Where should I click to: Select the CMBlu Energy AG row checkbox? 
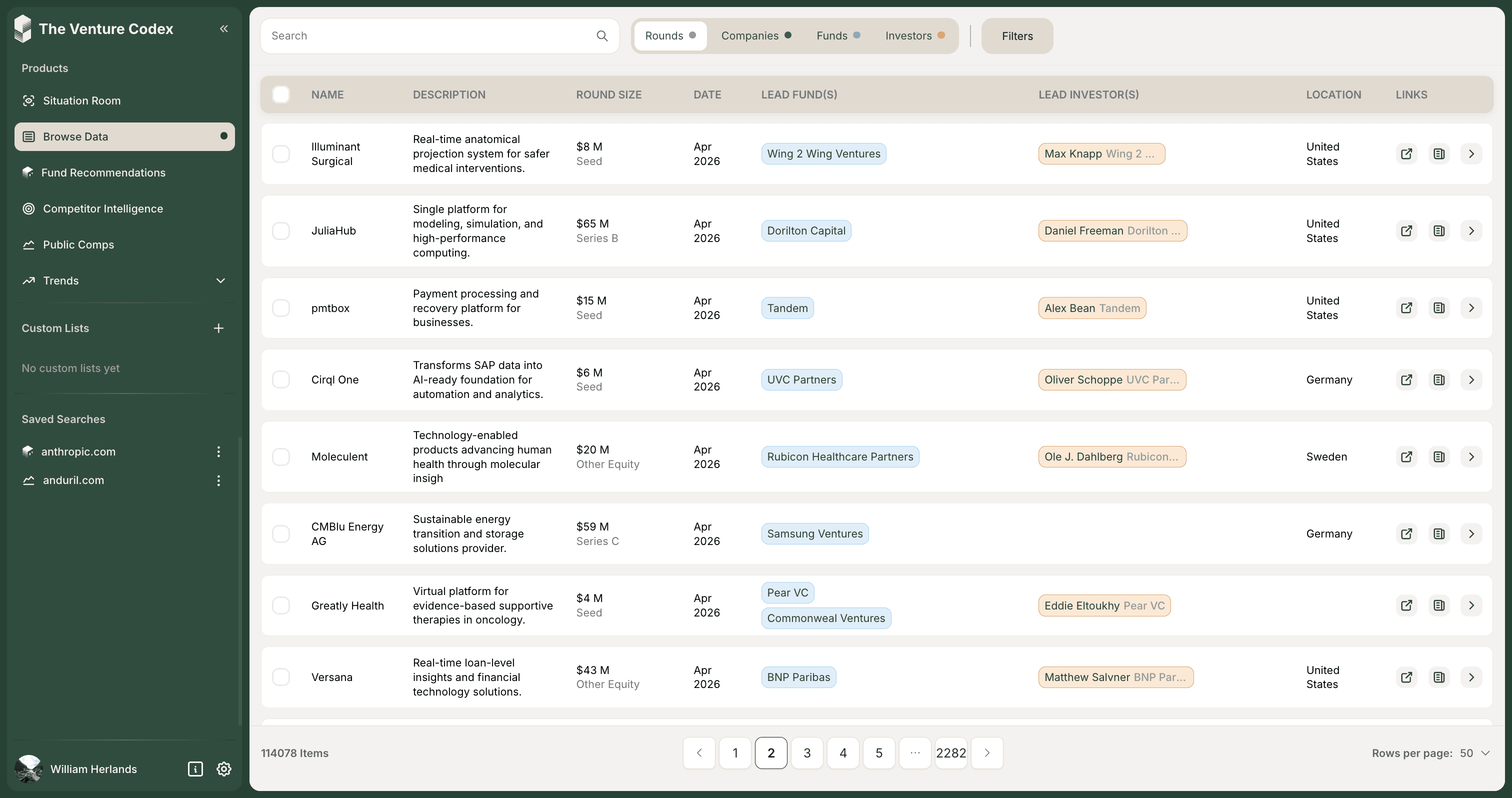click(281, 533)
